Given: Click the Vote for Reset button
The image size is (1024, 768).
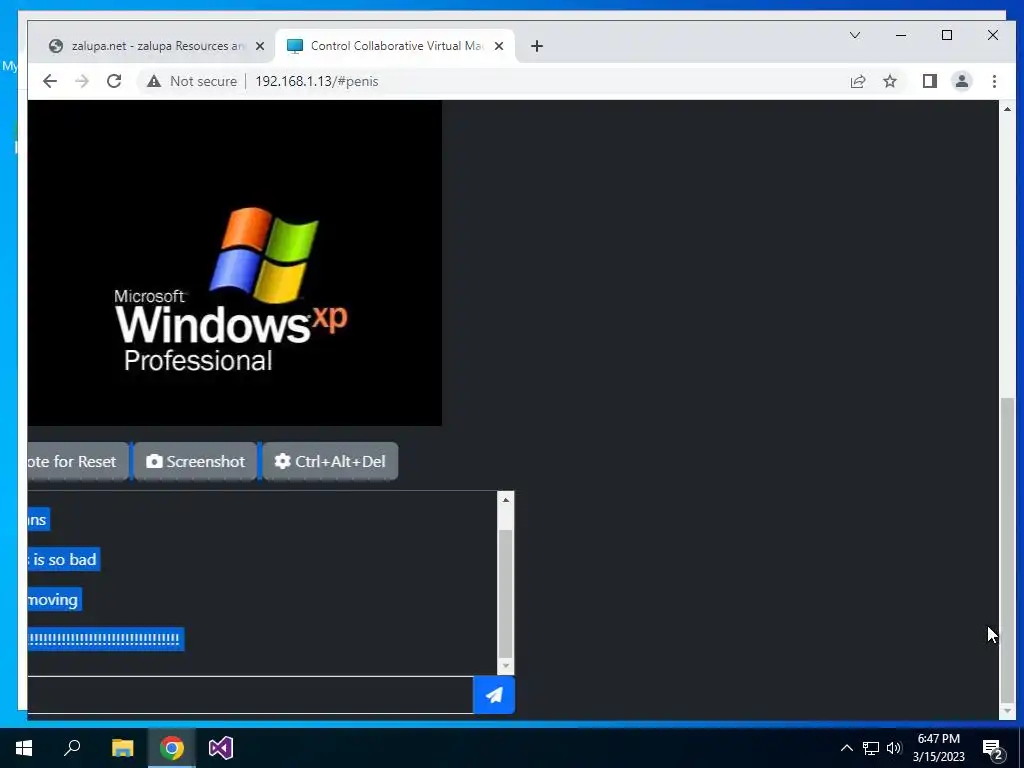Looking at the screenshot, I should [78, 461].
